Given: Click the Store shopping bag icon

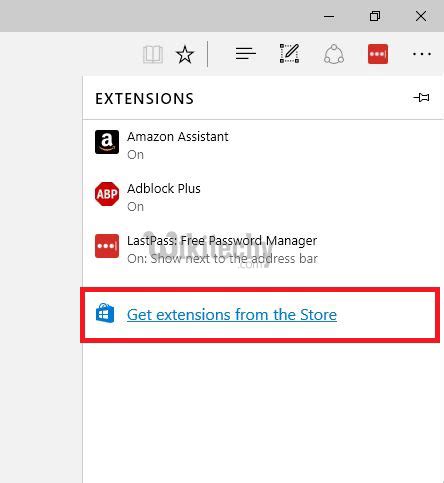Looking at the screenshot, I should point(105,313).
